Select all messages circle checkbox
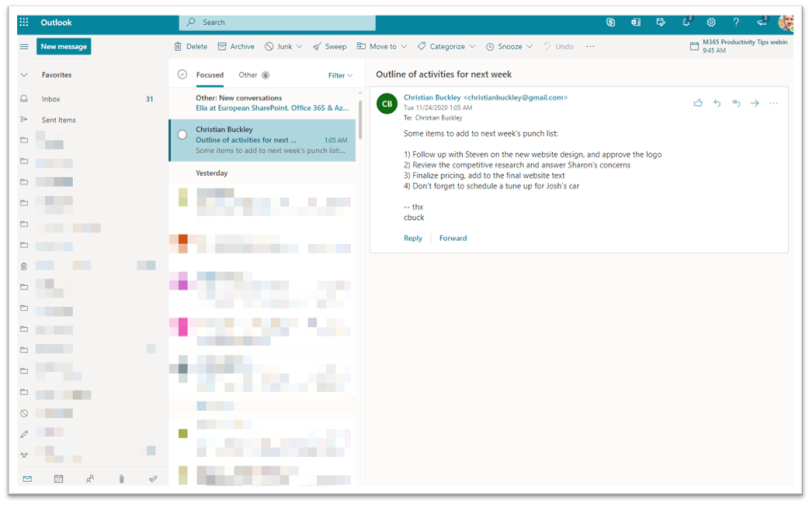811x505 pixels. click(x=182, y=75)
